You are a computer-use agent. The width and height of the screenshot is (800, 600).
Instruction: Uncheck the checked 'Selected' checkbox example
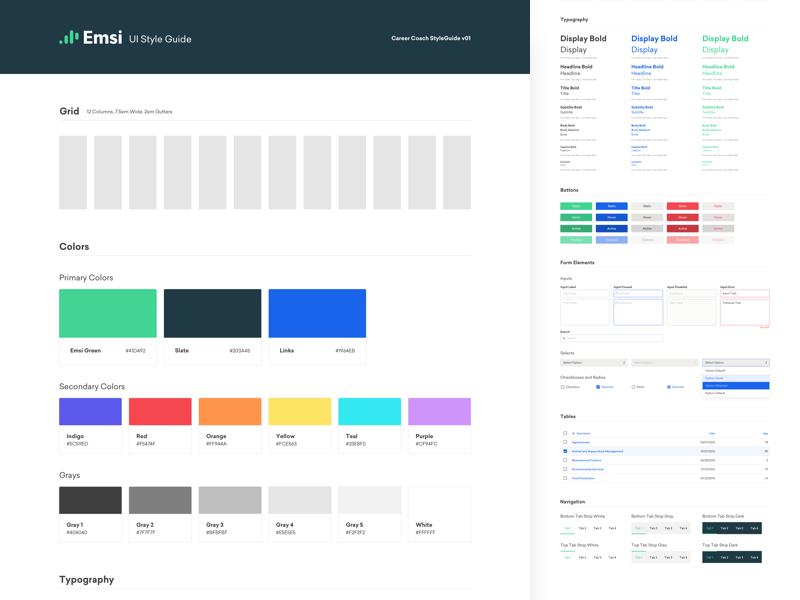598,387
